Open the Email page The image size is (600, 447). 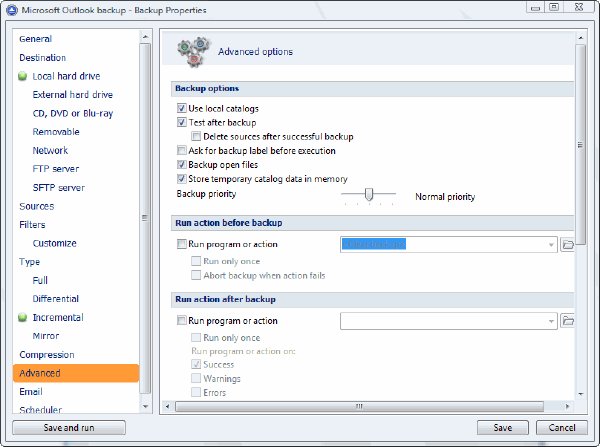coord(31,392)
